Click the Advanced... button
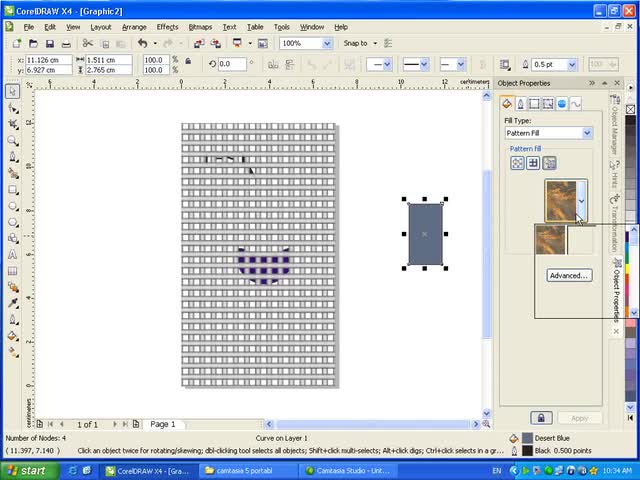The width and height of the screenshot is (640, 480). (x=568, y=275)
